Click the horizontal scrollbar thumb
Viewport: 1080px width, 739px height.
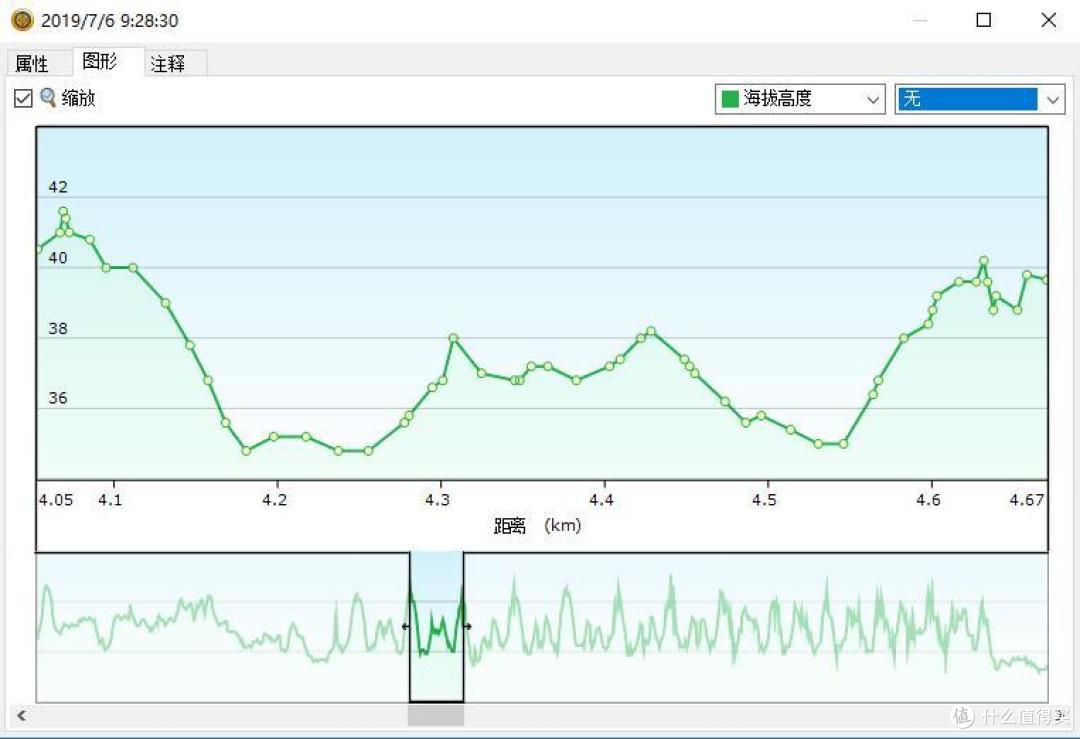[435, 716]
